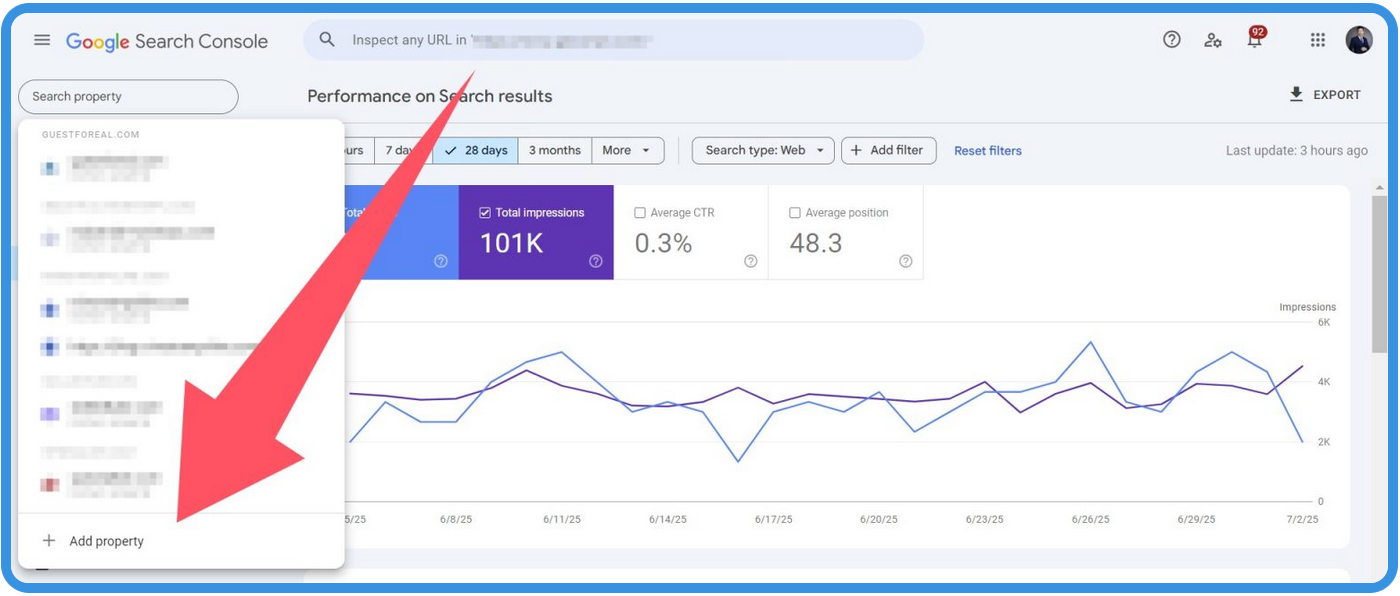Click inside the Inspect any URL search bar

pos(613,39)
